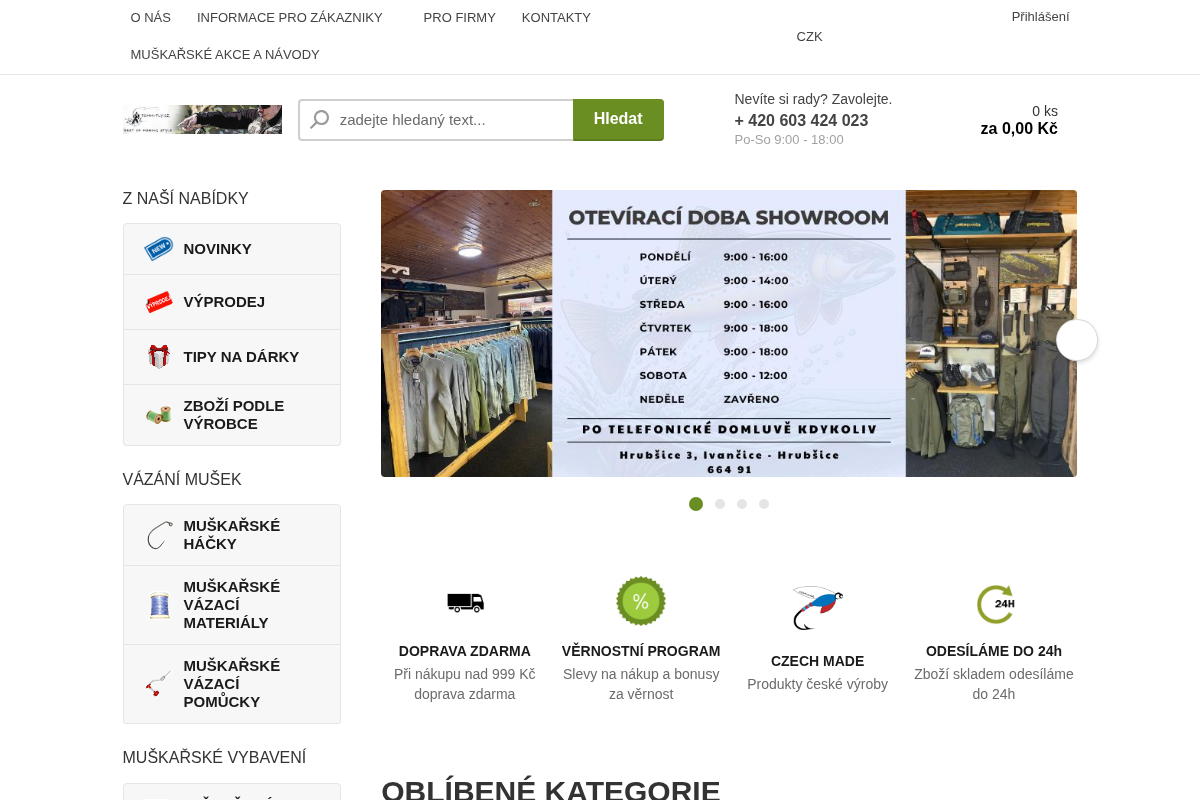Click 'Nevíte si rady? Zavolejte.' text
The width and height of the screenshot is (1200, 800).
point(813,99)
